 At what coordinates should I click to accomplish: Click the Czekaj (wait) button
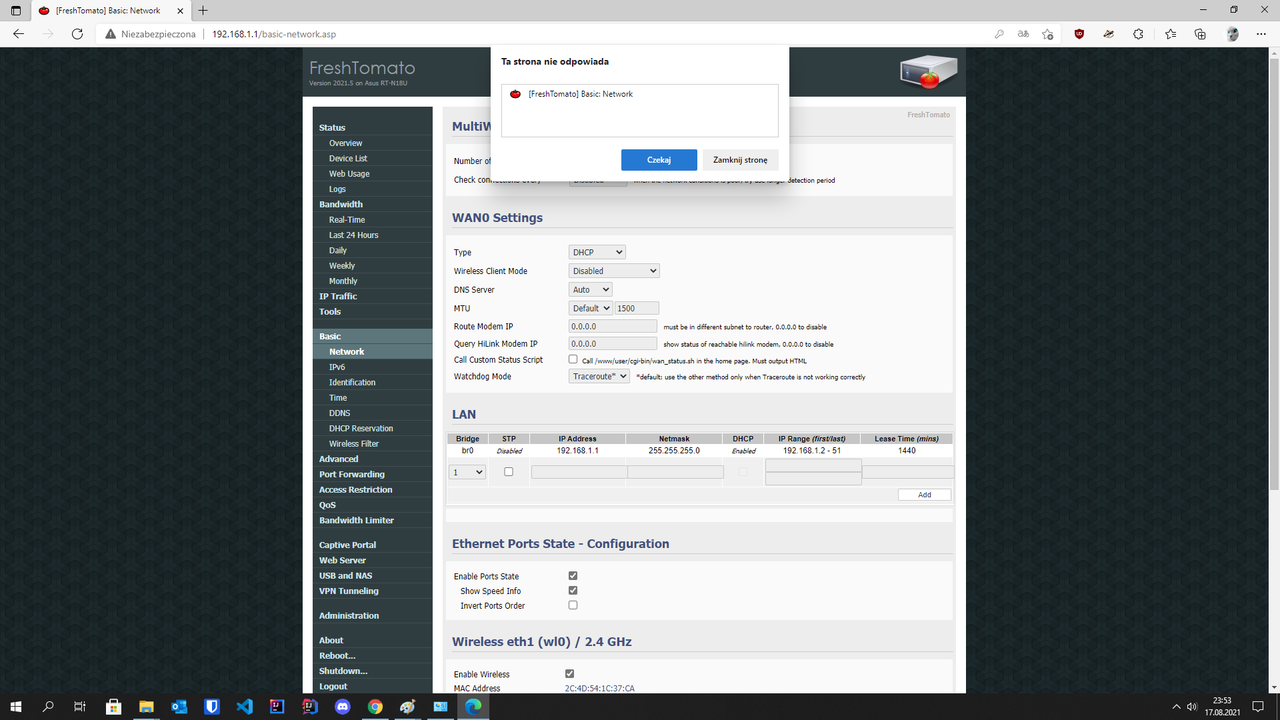pyautogui.click(x=659, y=160)
